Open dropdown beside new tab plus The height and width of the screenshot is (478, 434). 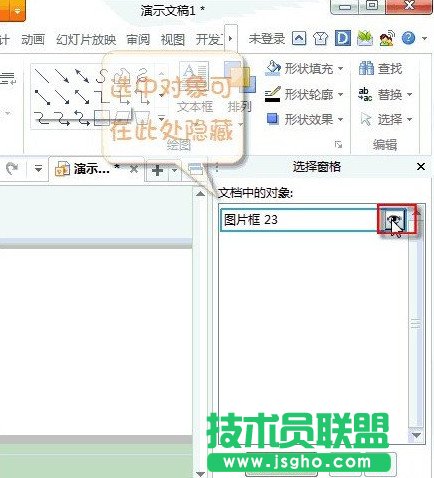174,170
